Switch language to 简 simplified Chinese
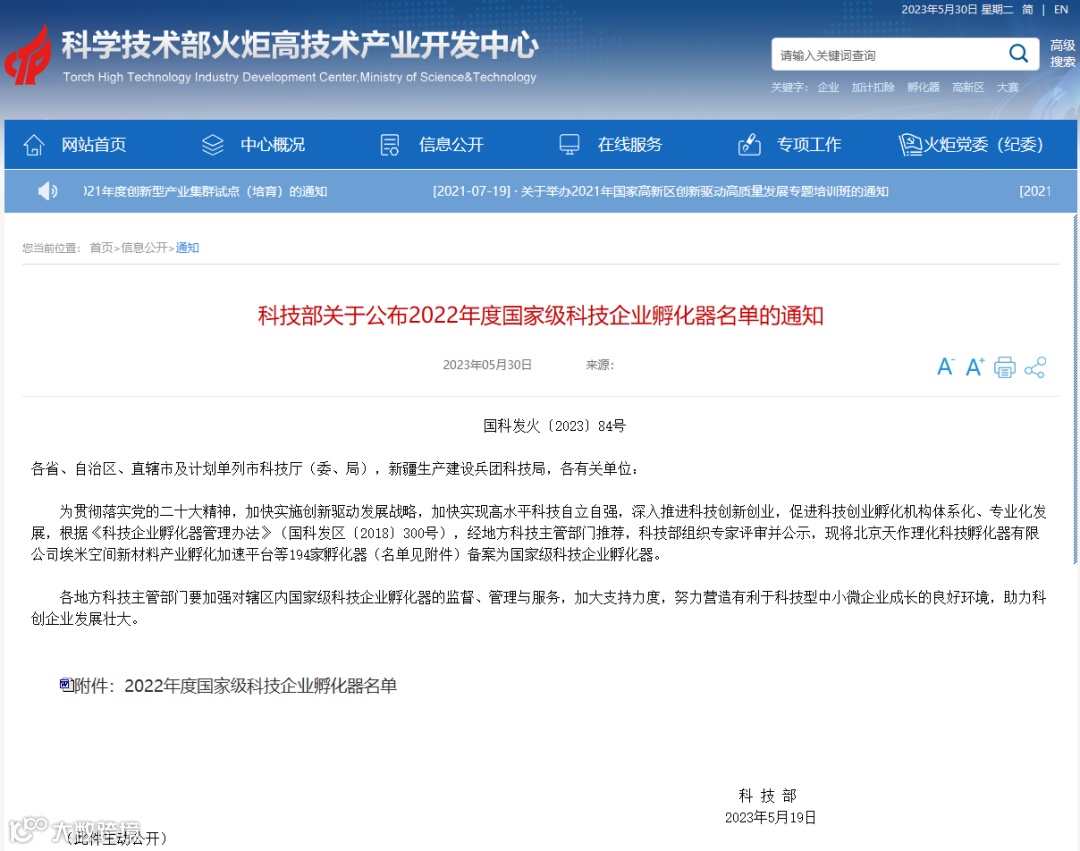The image size is (1080, 851). (1028, 10)
